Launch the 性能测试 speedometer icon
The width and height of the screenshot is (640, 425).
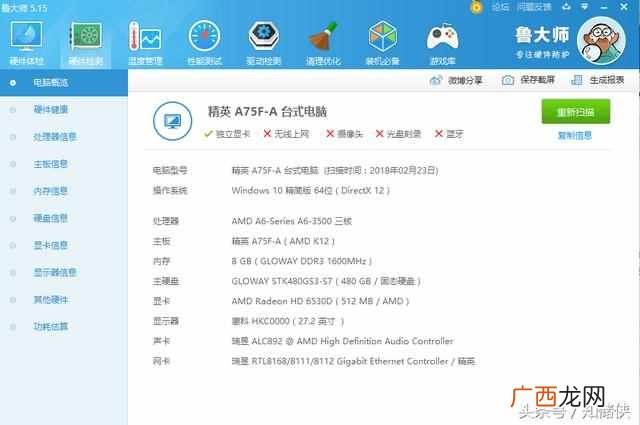point(204,43)
